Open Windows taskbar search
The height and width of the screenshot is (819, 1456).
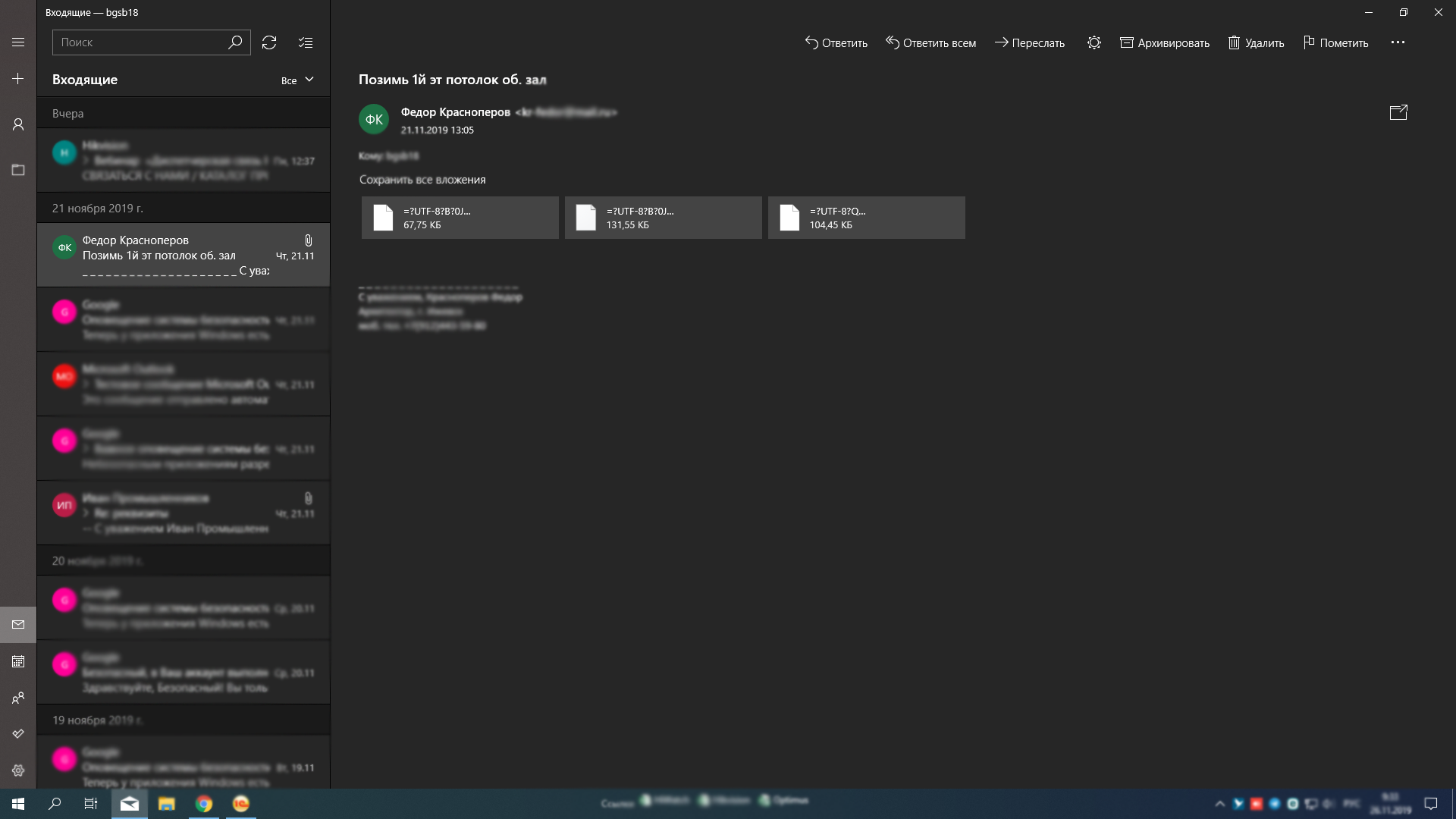55,804
